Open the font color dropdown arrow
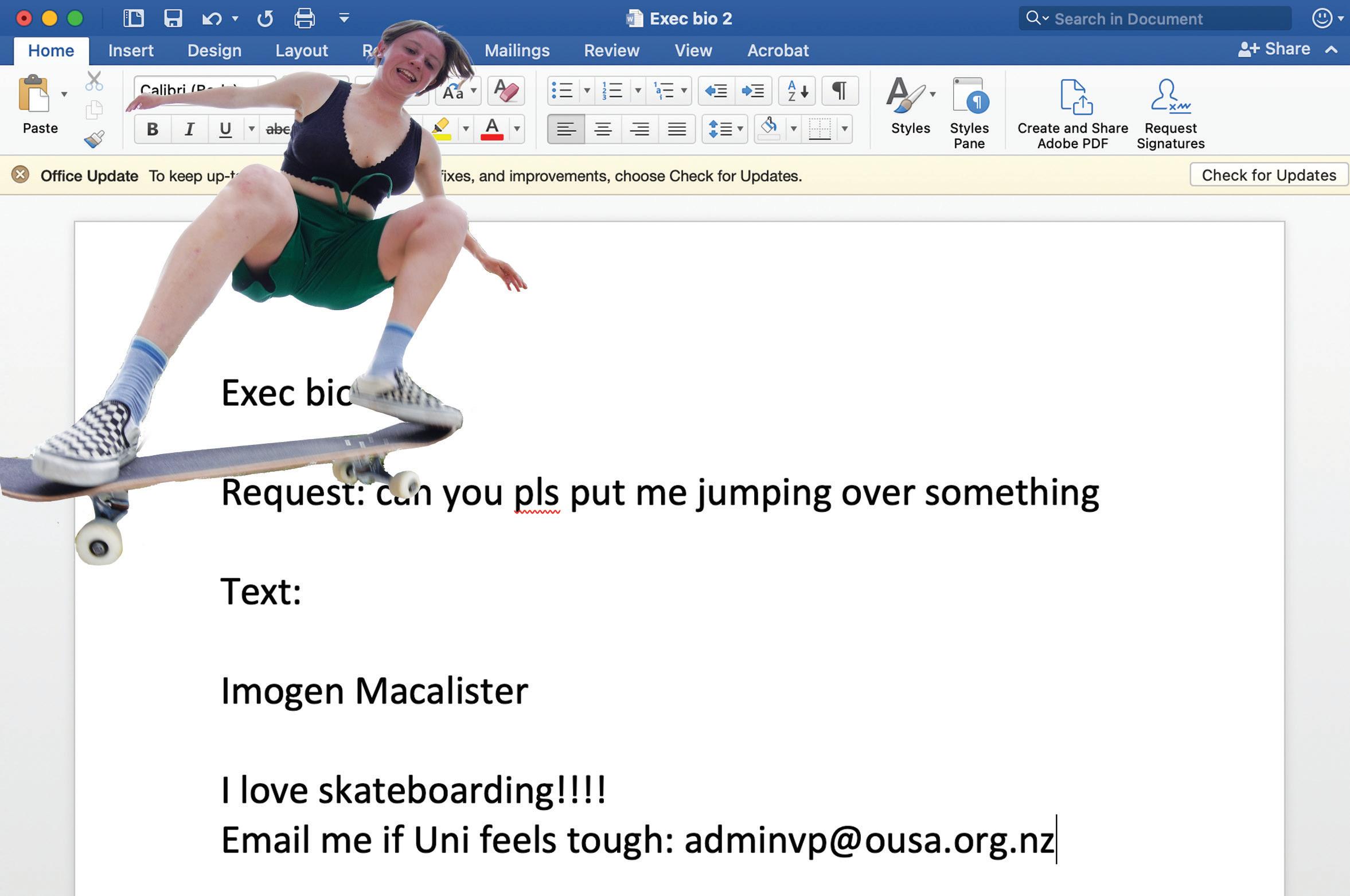1350x896 pixels. pyautogui.click(x=517, y=129)
